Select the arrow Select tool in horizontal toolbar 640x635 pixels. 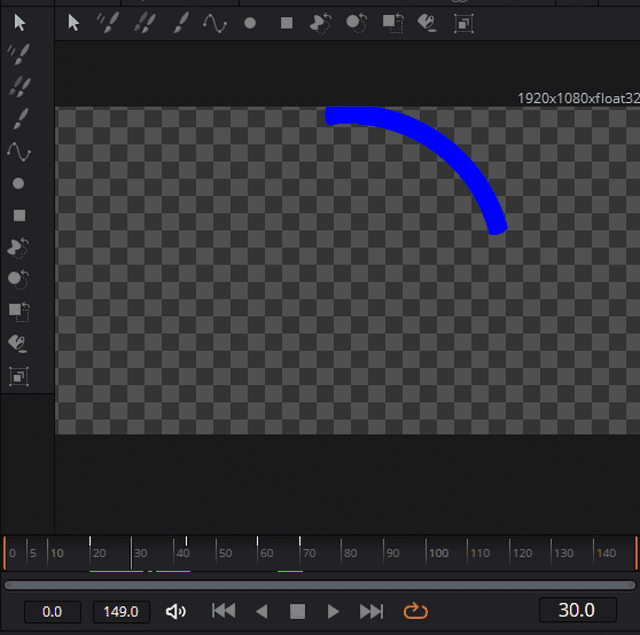[x=73, y=22]
